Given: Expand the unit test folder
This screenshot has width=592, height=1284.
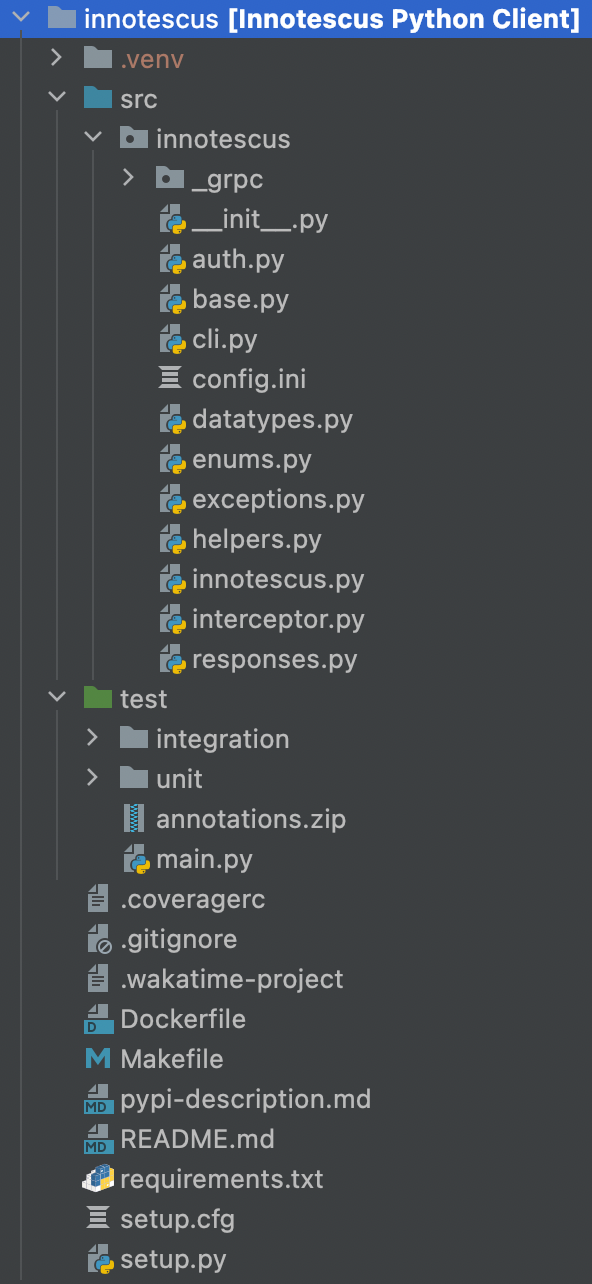Looking at the screenshot, I should click(x=93, y=778).
